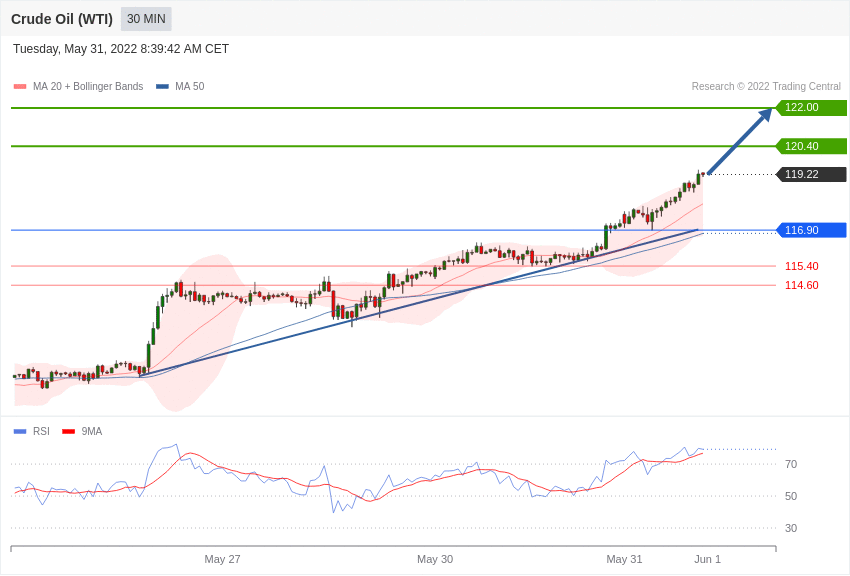Viewport: 850px width, 576px height.
Task: Click the red 115.40 support label
Action: click(801, 266)
